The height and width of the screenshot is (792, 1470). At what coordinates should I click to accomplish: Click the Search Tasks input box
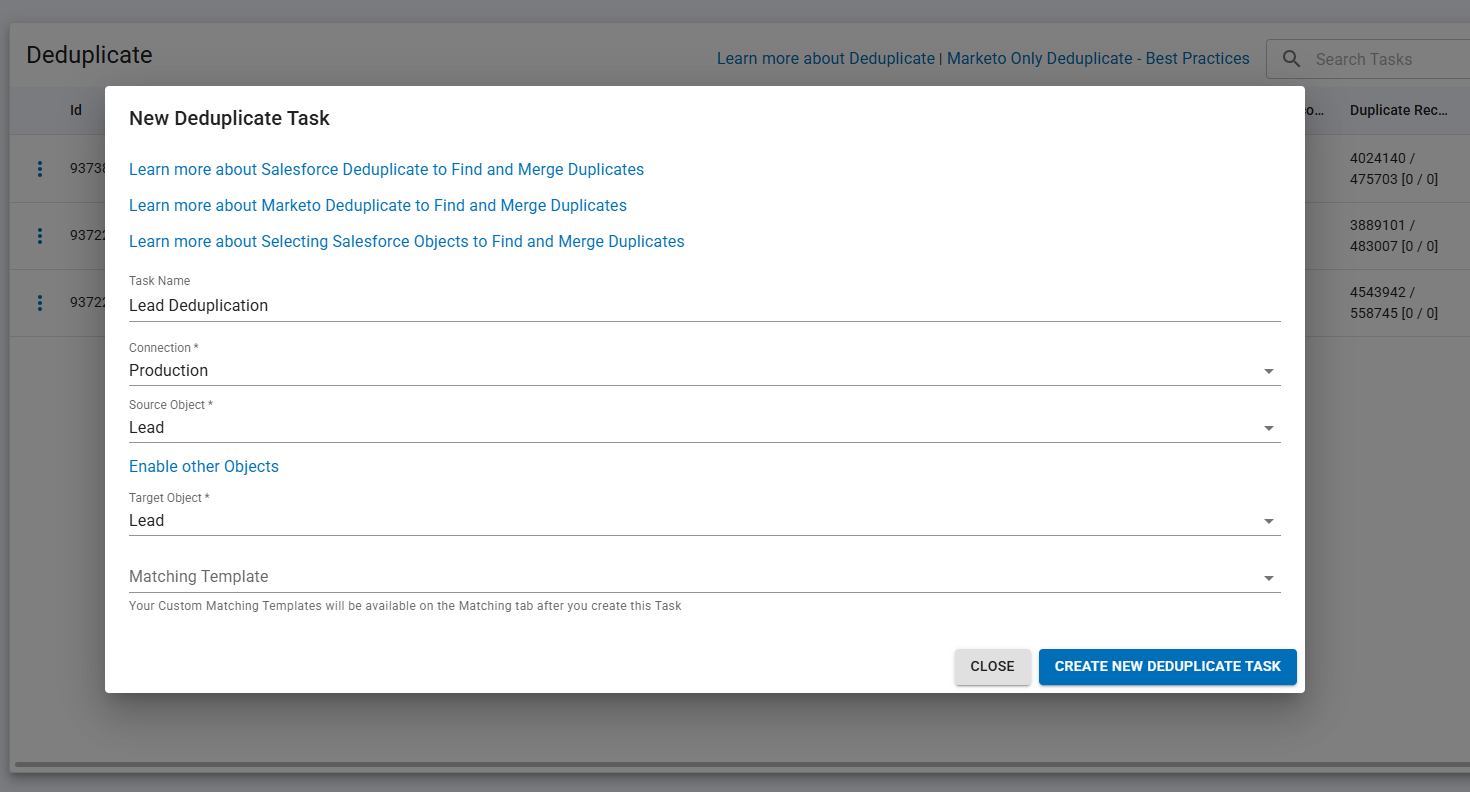click(1380, 58)
